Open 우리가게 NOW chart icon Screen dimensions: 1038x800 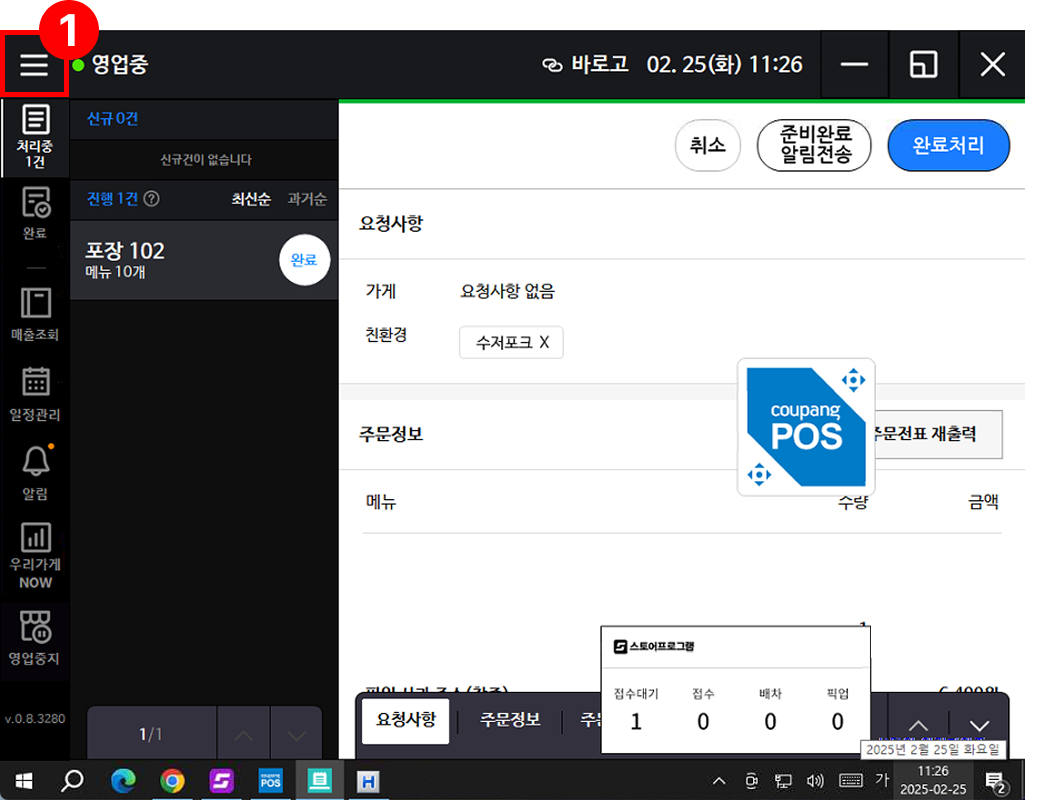(x=35, y=555)
